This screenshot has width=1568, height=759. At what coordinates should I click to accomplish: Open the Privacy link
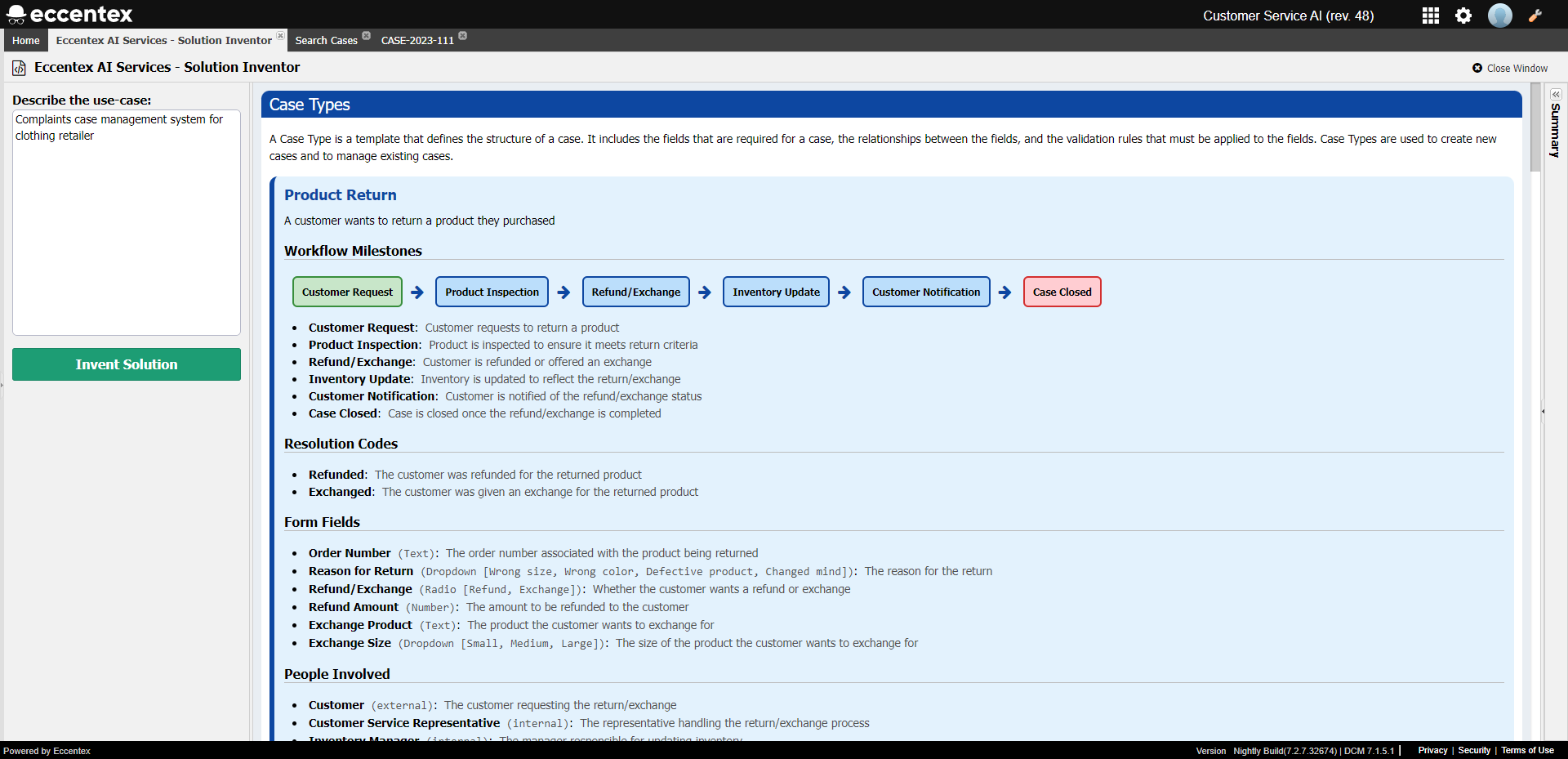[1433, 750]
